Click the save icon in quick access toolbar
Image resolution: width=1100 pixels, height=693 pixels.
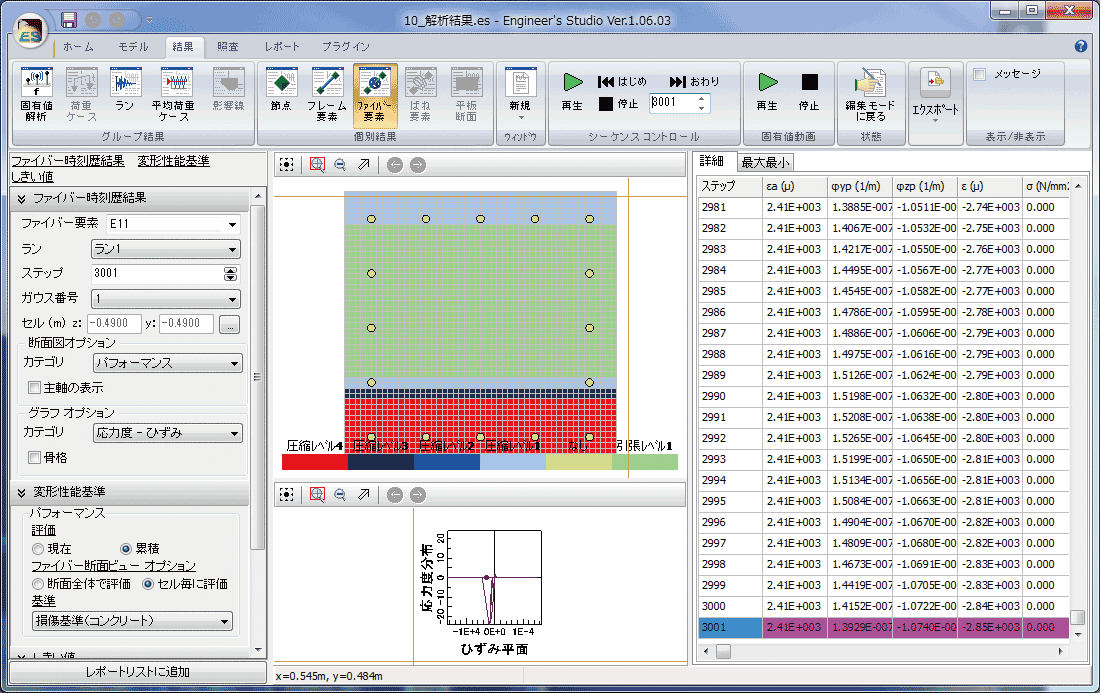click(69, 20)
